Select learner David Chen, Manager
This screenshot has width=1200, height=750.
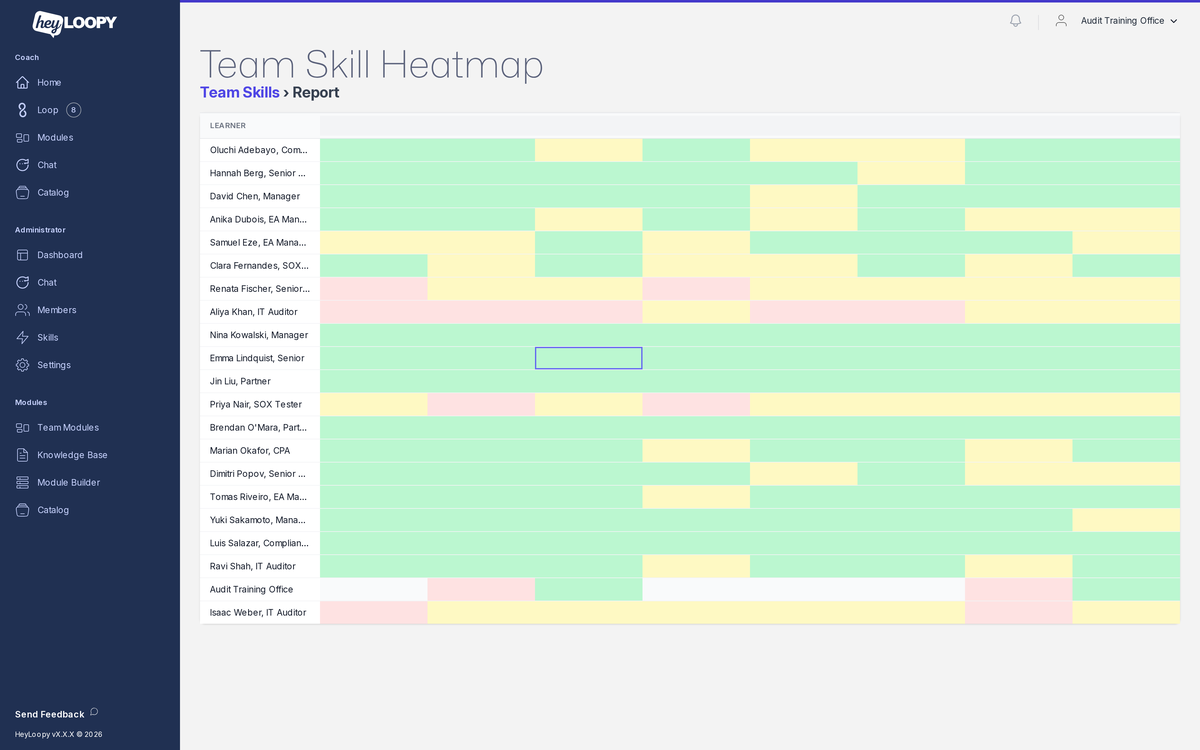point(260,196)
